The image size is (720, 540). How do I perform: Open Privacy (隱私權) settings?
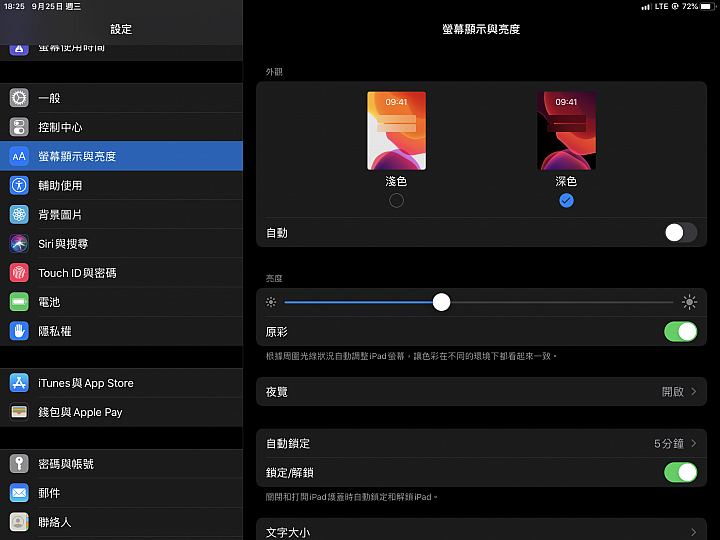tap(121, 331)
